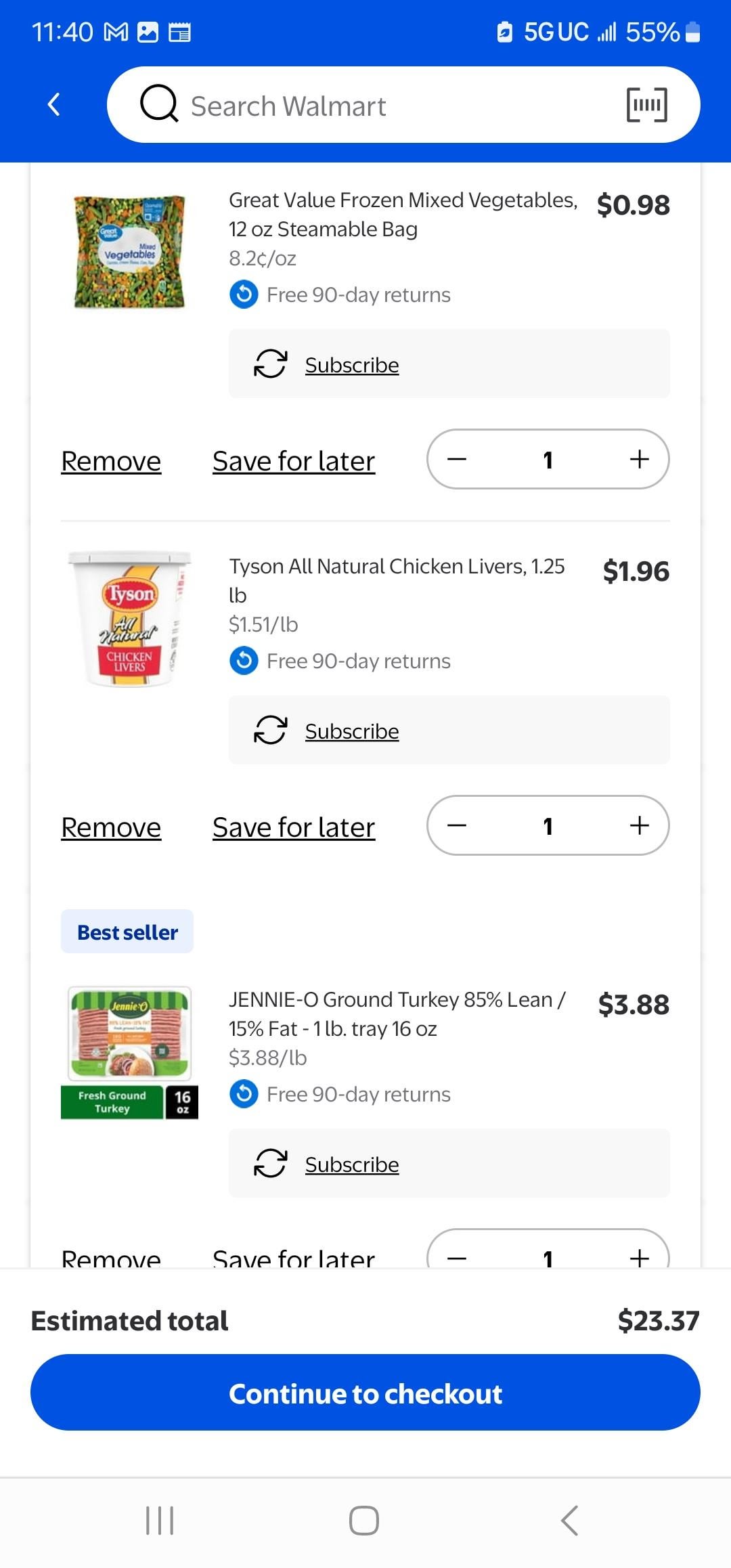Remove Tyson Chicken Livers from cart

coord(111,827)
